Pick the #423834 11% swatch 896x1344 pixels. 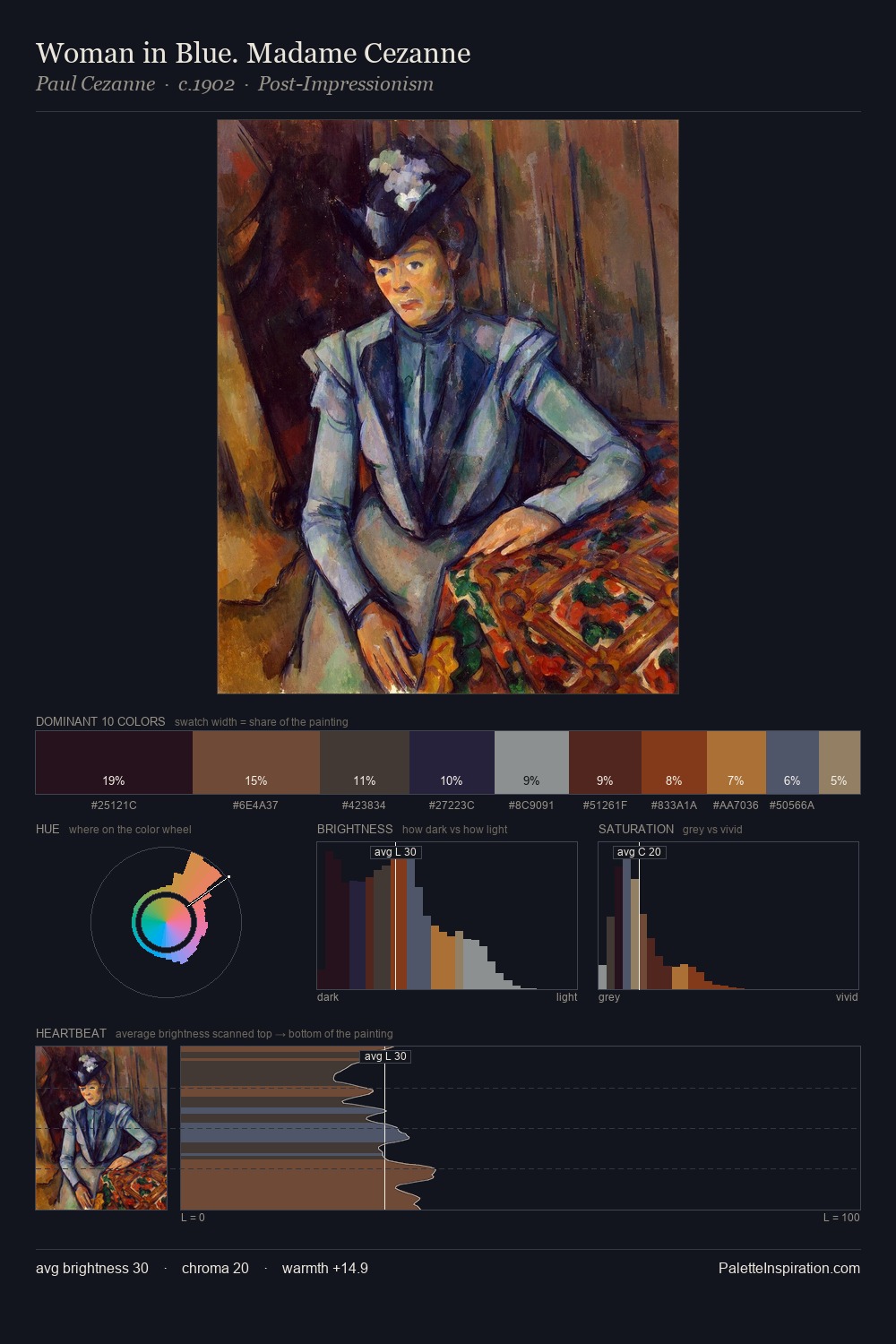tap(365, 762)
